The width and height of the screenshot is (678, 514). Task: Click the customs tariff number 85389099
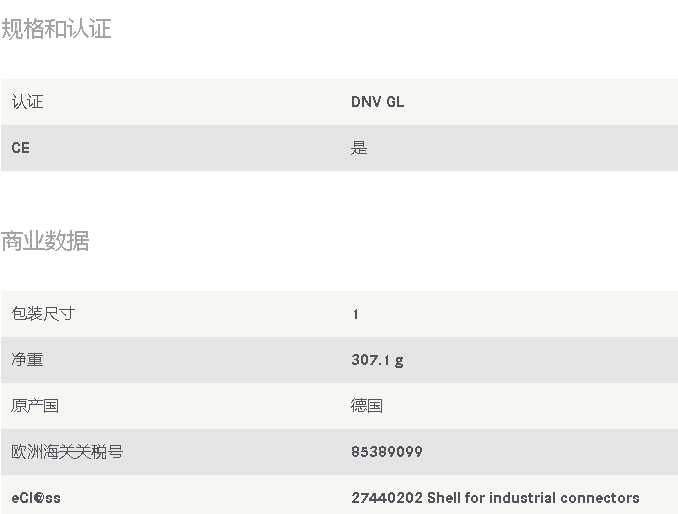387,452
